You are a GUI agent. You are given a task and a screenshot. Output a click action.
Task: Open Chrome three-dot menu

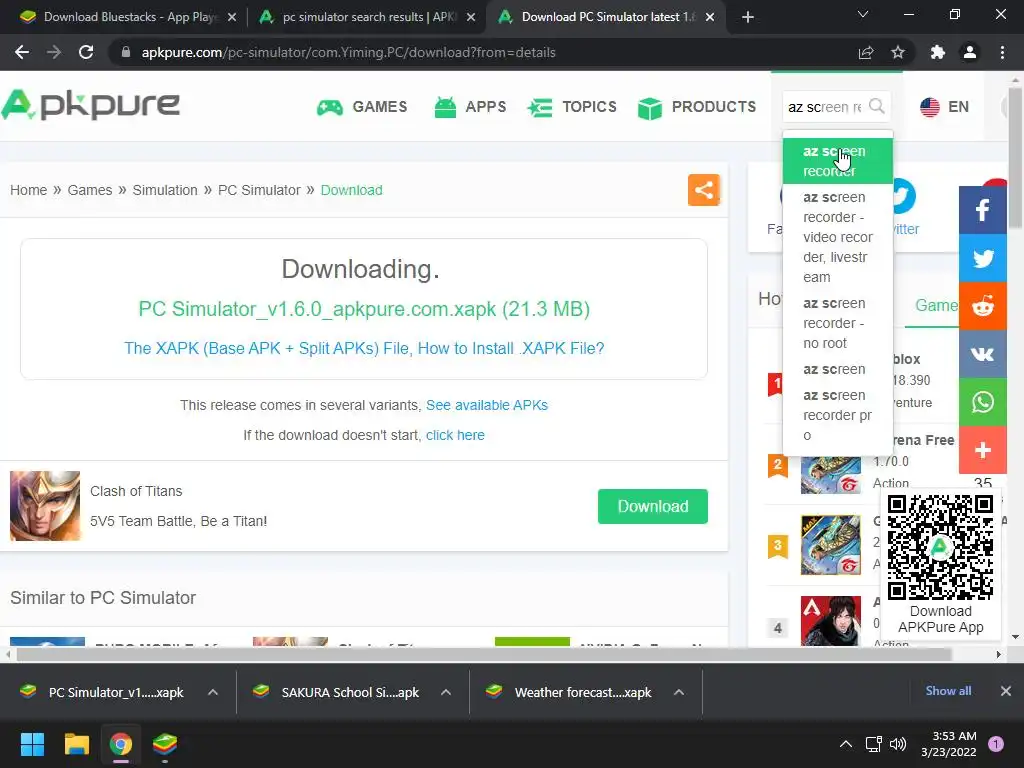click(1002, 52)
